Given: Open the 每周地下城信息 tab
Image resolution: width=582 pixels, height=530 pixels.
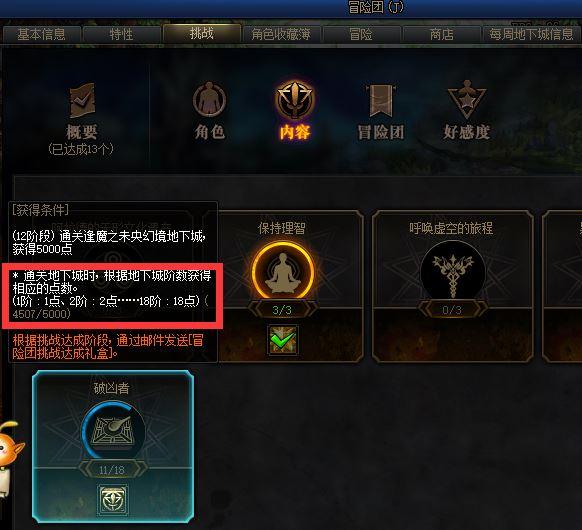Looking at the screenshot, I should [x=532, y=35].
